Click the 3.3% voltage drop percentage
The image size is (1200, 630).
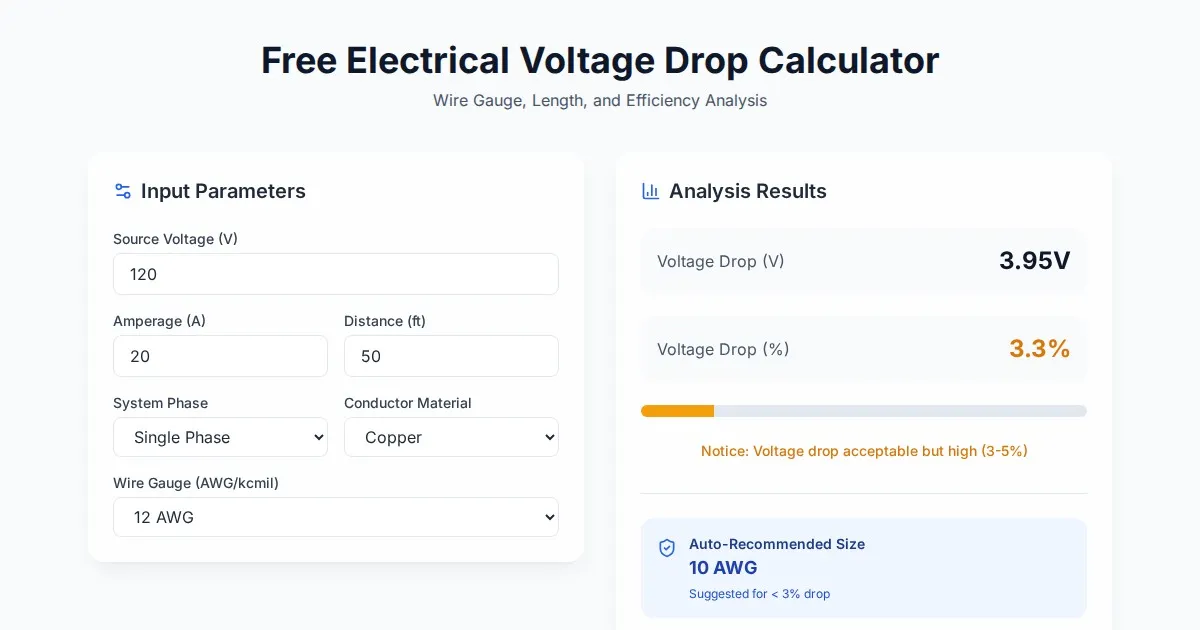[1039, 349]
